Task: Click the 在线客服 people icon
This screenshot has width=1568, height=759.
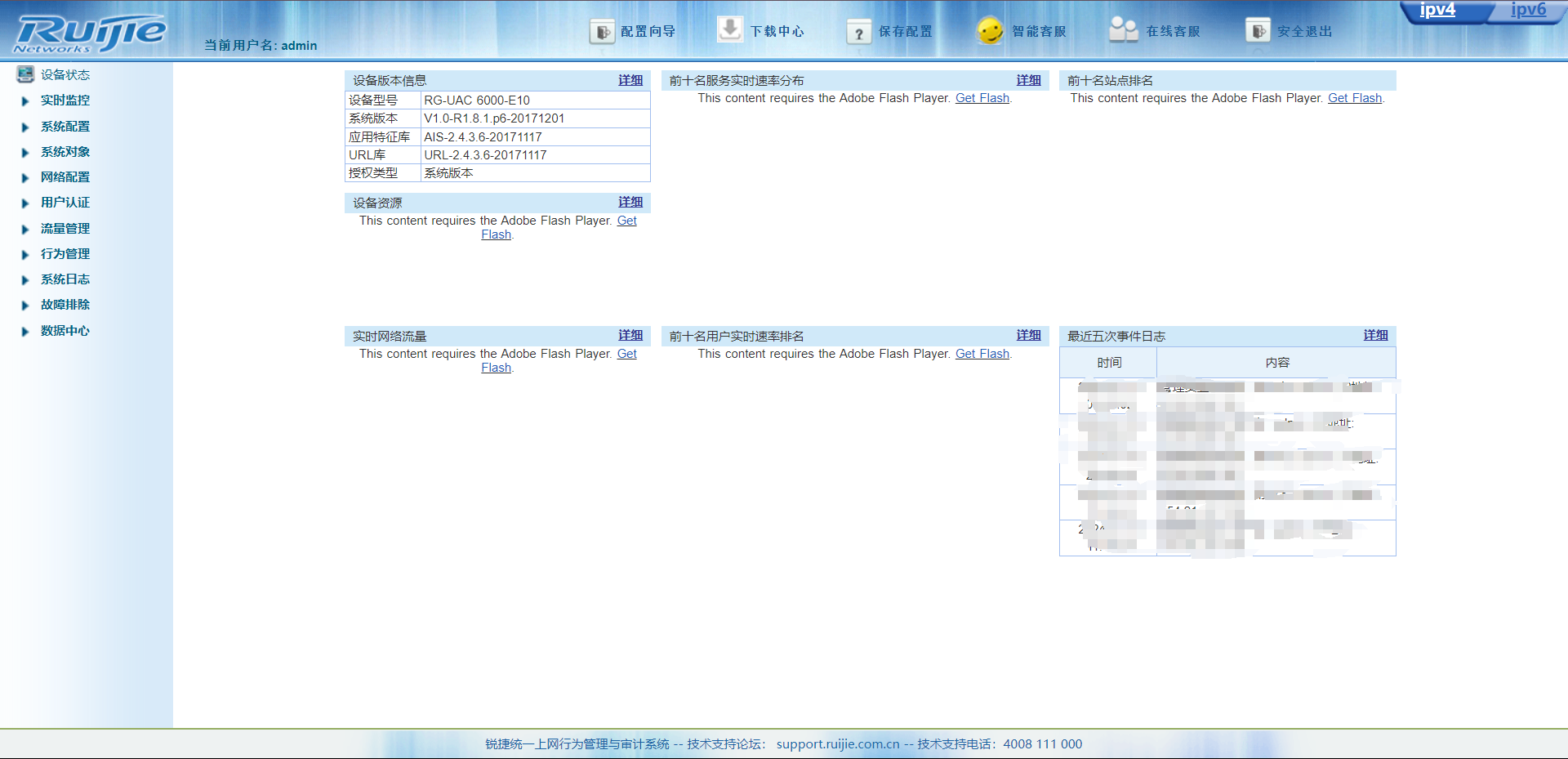Action: [x=1124, y=30]
